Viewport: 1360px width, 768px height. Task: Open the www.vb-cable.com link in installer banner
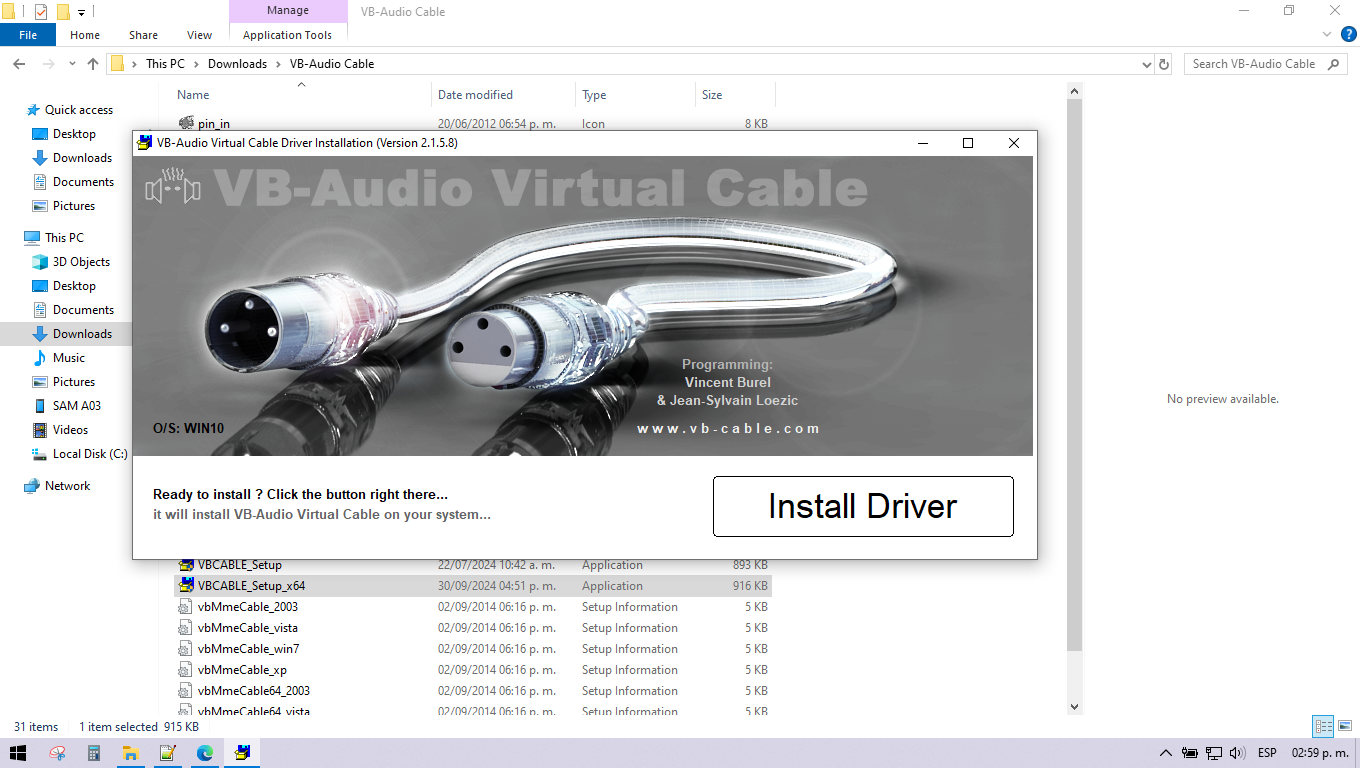(728, 428)
